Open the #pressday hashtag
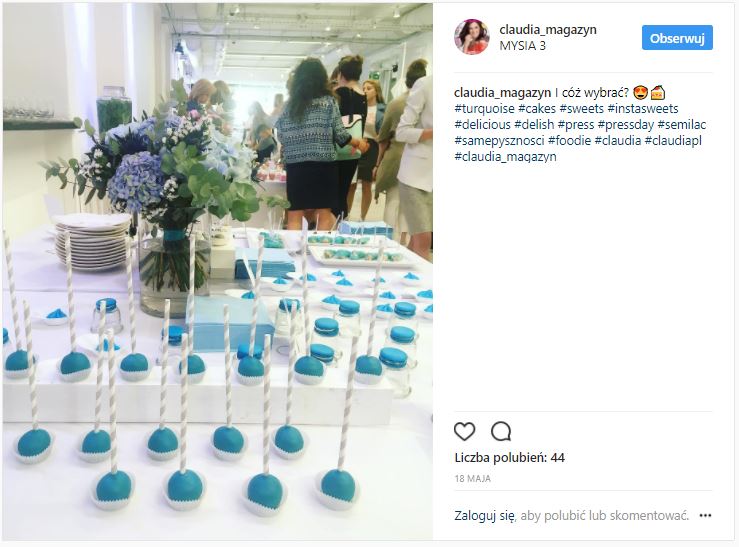This screenshot has height=547, width=739. click(626, 125)
